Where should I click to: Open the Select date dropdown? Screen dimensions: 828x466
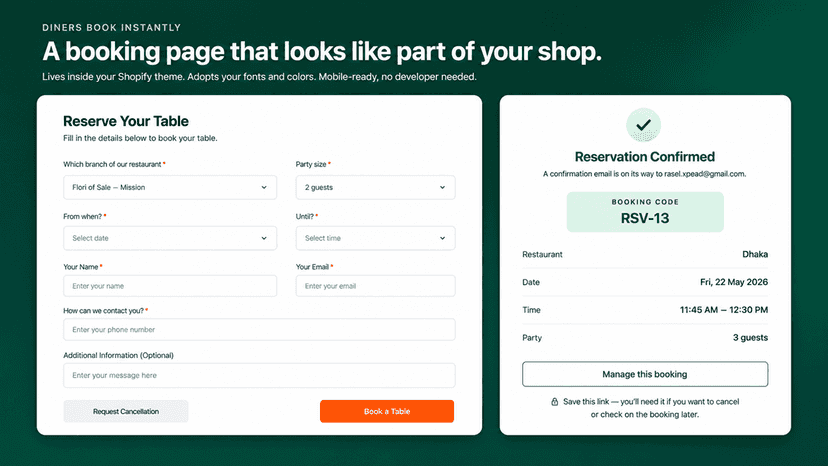[170, 238]
